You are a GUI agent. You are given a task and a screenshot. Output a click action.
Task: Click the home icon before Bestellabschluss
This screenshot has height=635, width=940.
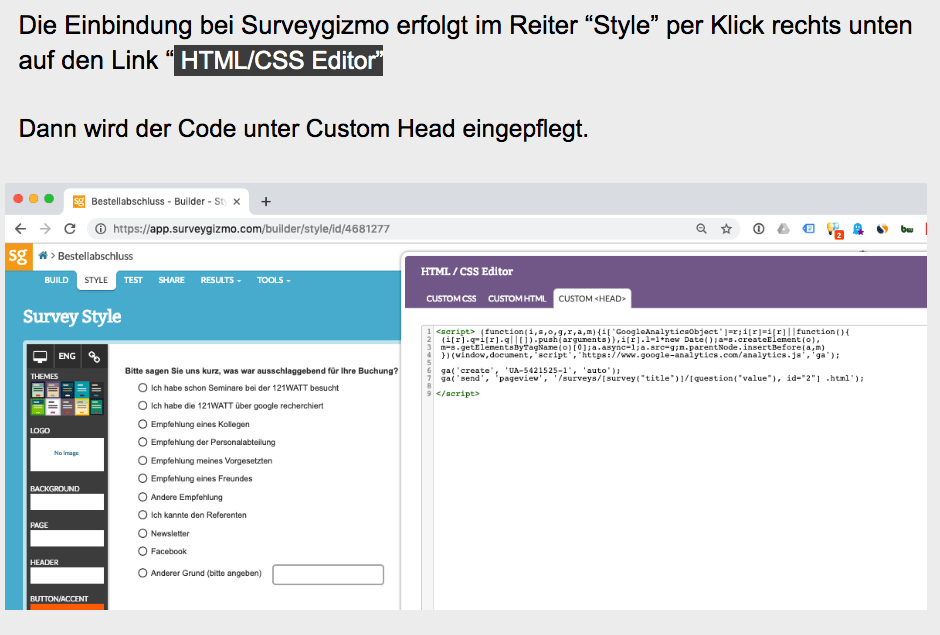[x=43, y=256]
